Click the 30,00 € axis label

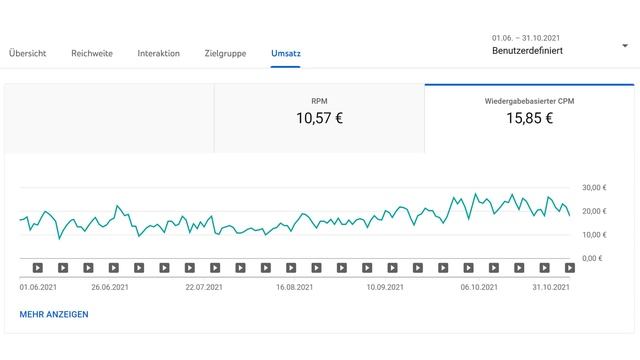pos(594,188)
